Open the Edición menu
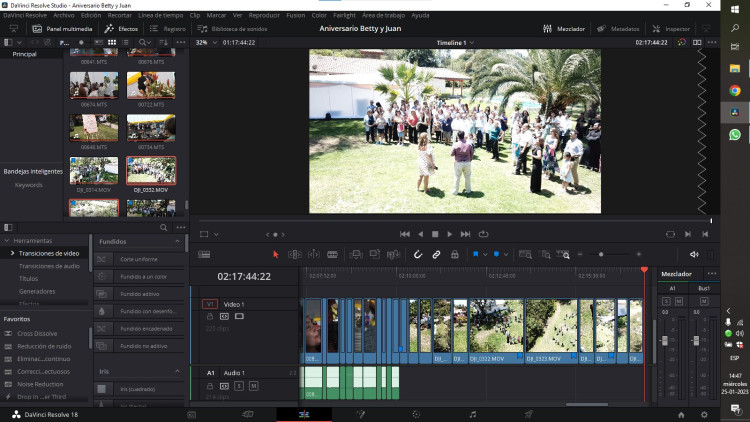This screenshot has width=750, height=422. [91, 15]
